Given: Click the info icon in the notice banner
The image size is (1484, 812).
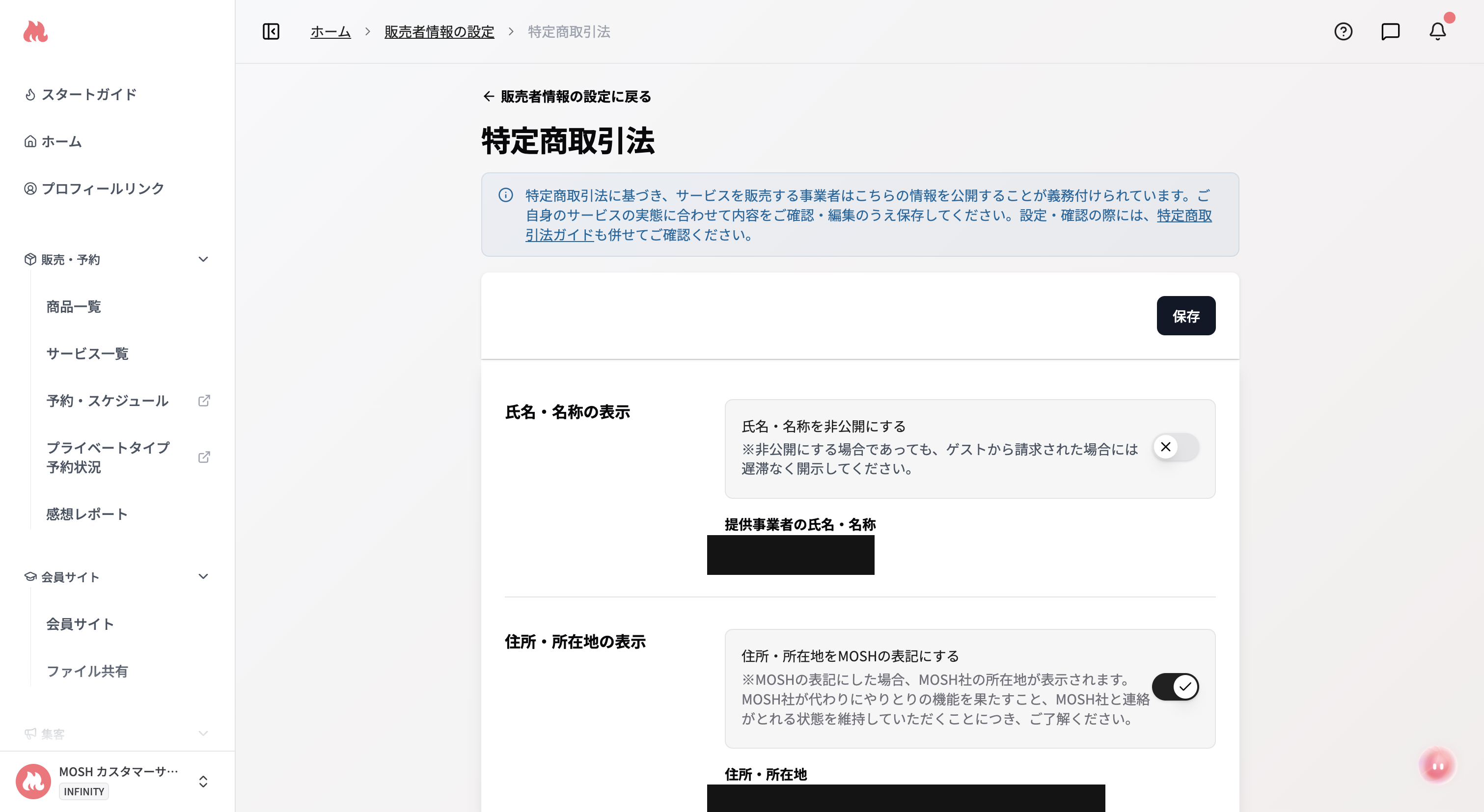Looking at the screenshot, I should tap(505, 194).
